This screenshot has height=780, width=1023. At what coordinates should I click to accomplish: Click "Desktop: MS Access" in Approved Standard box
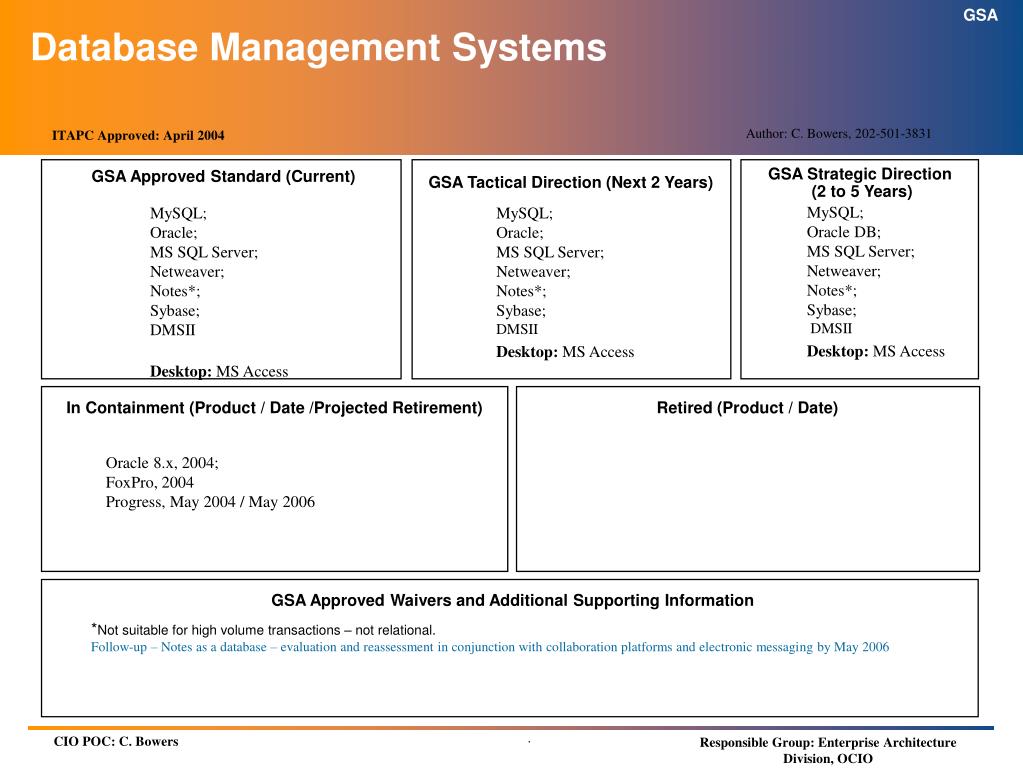click(x=219, y=371)
